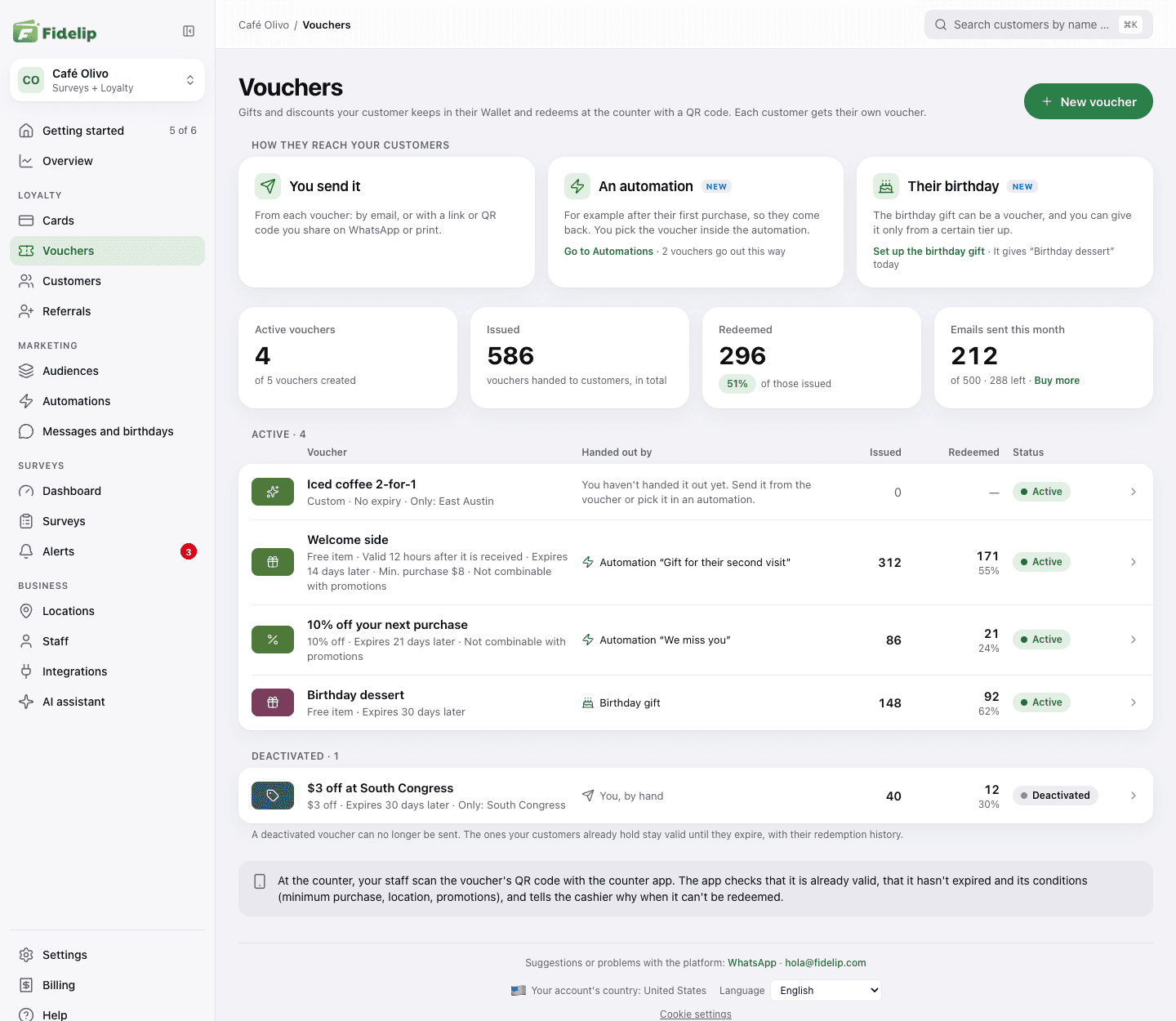Go to Customers in the sidebar
Image resolution: width=1176 pixels, height=1021 pixels.
[107, 281]
